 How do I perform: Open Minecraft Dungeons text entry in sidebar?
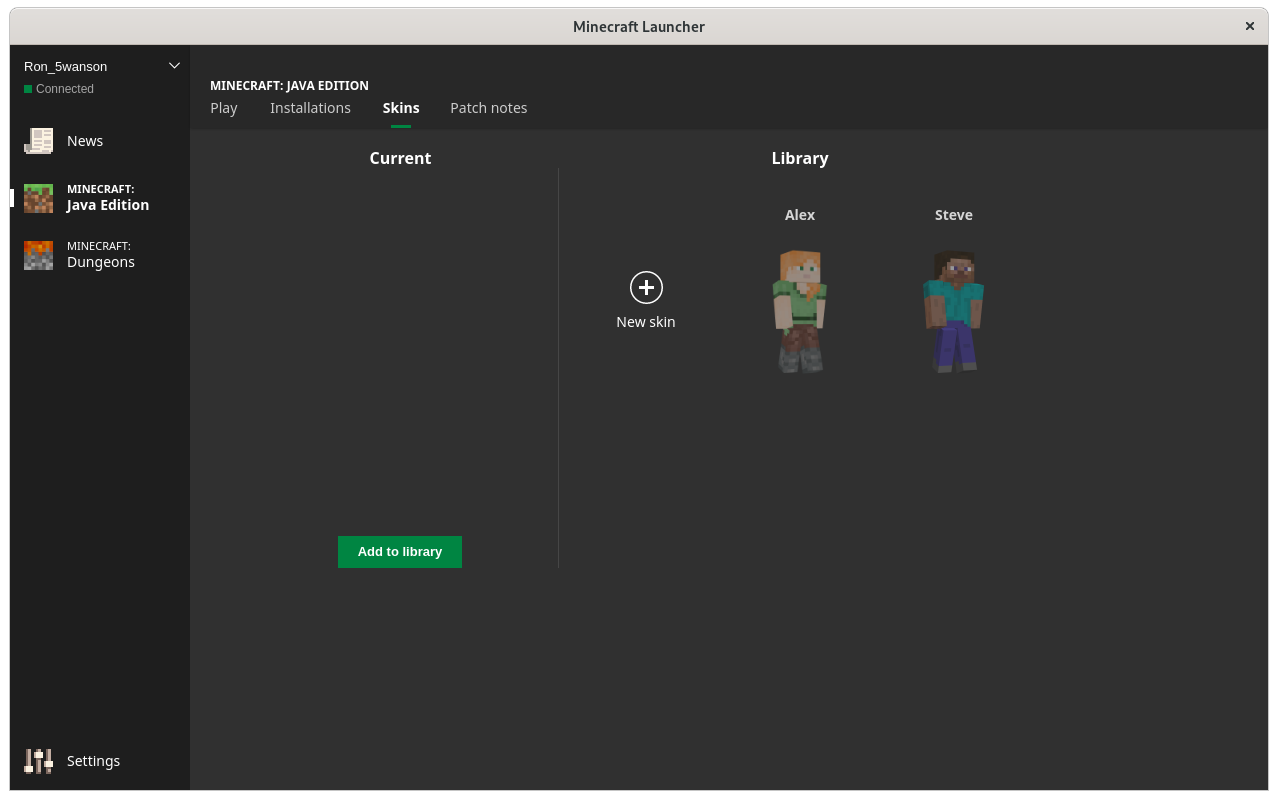[100, 255]
